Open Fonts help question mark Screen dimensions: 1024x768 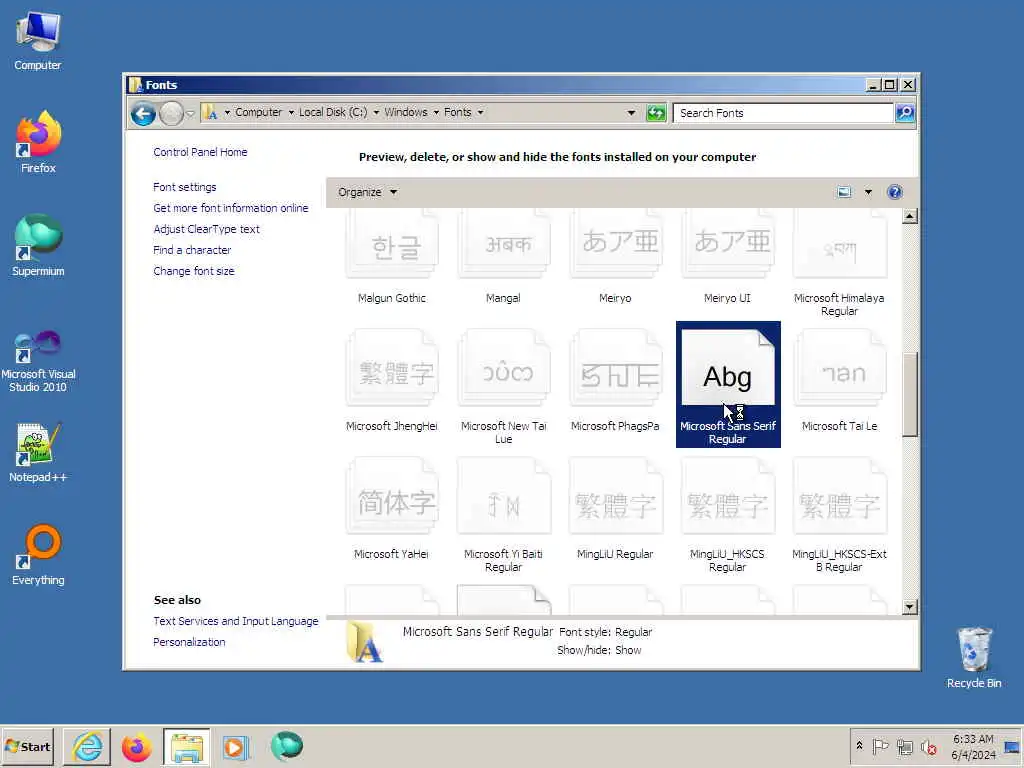pyautogui.click(x=895, y=192)
